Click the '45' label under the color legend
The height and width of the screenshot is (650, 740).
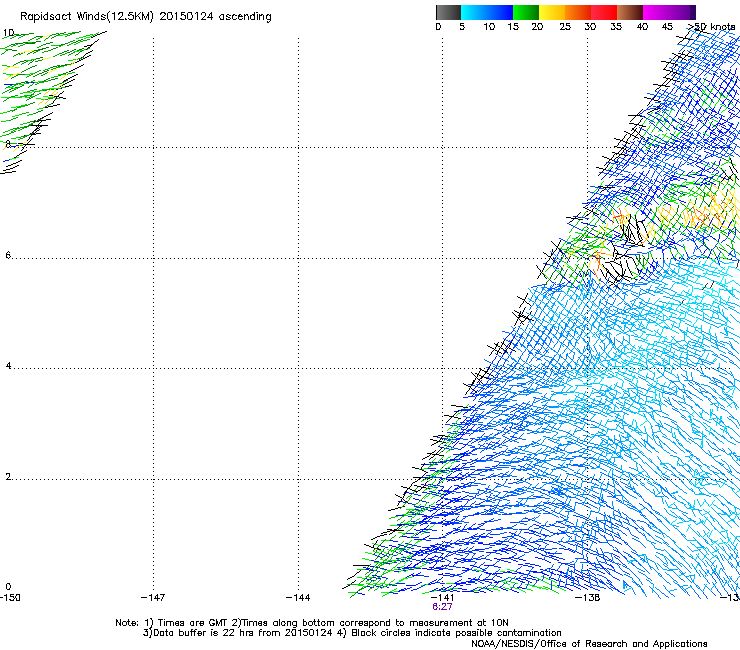(667, 27)
